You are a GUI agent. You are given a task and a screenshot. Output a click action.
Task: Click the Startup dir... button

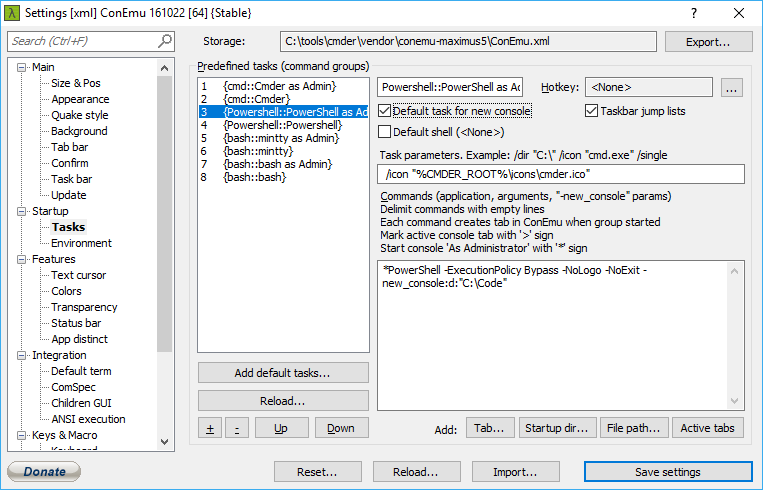pyautogui.click(x=557, y=428)
